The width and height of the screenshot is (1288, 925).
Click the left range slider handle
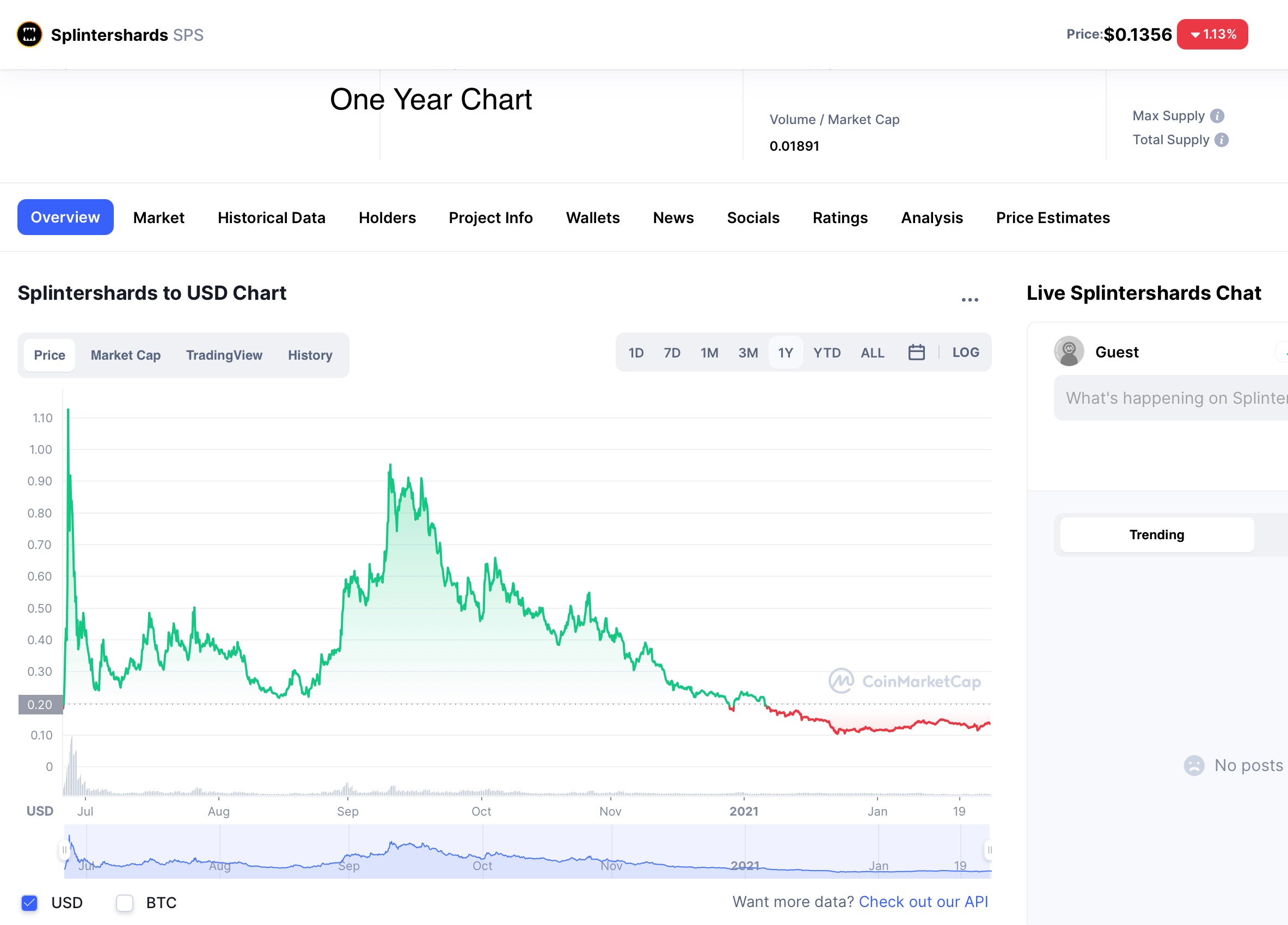pos(64,850)
